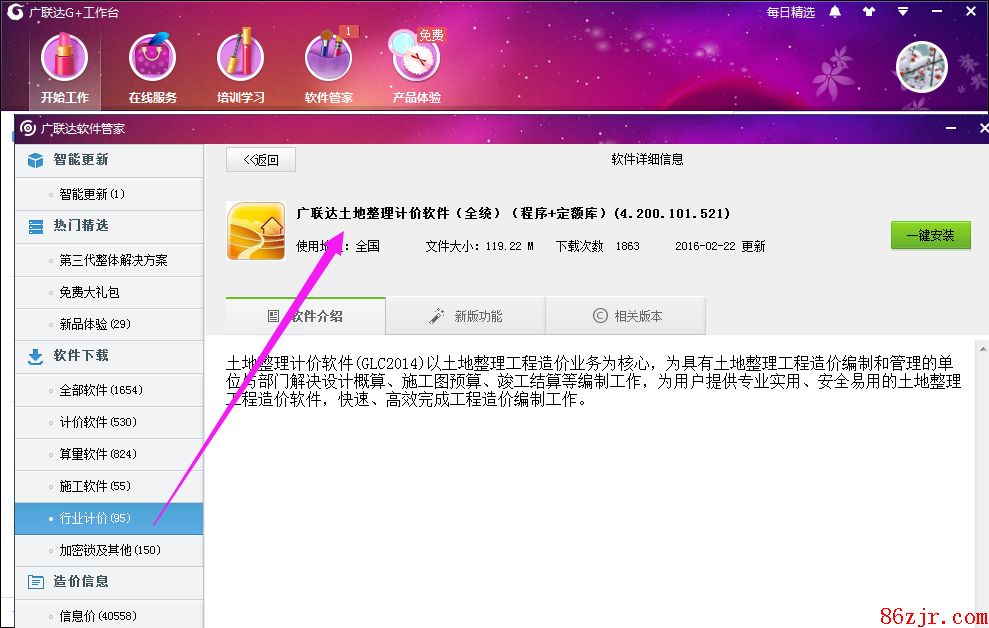Open the 培训学习 cosmetics icon
The image size is (989, 628).
pyautogui.click(x=240, y=58)
